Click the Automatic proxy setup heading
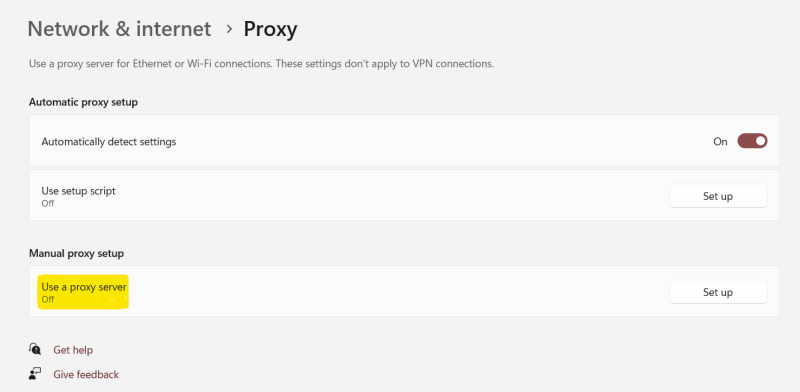Image resolution: width=800 pixels, height=392 pixels. [83, 103]
